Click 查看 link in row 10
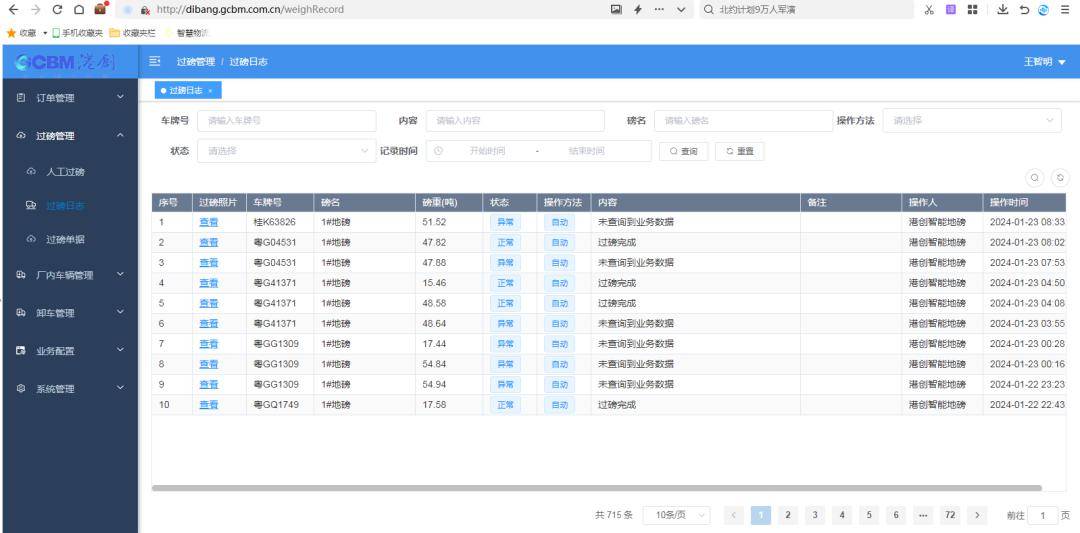The height and width of the screenshot is (533, 1080). pyautogui.click(x=209, y=405)
